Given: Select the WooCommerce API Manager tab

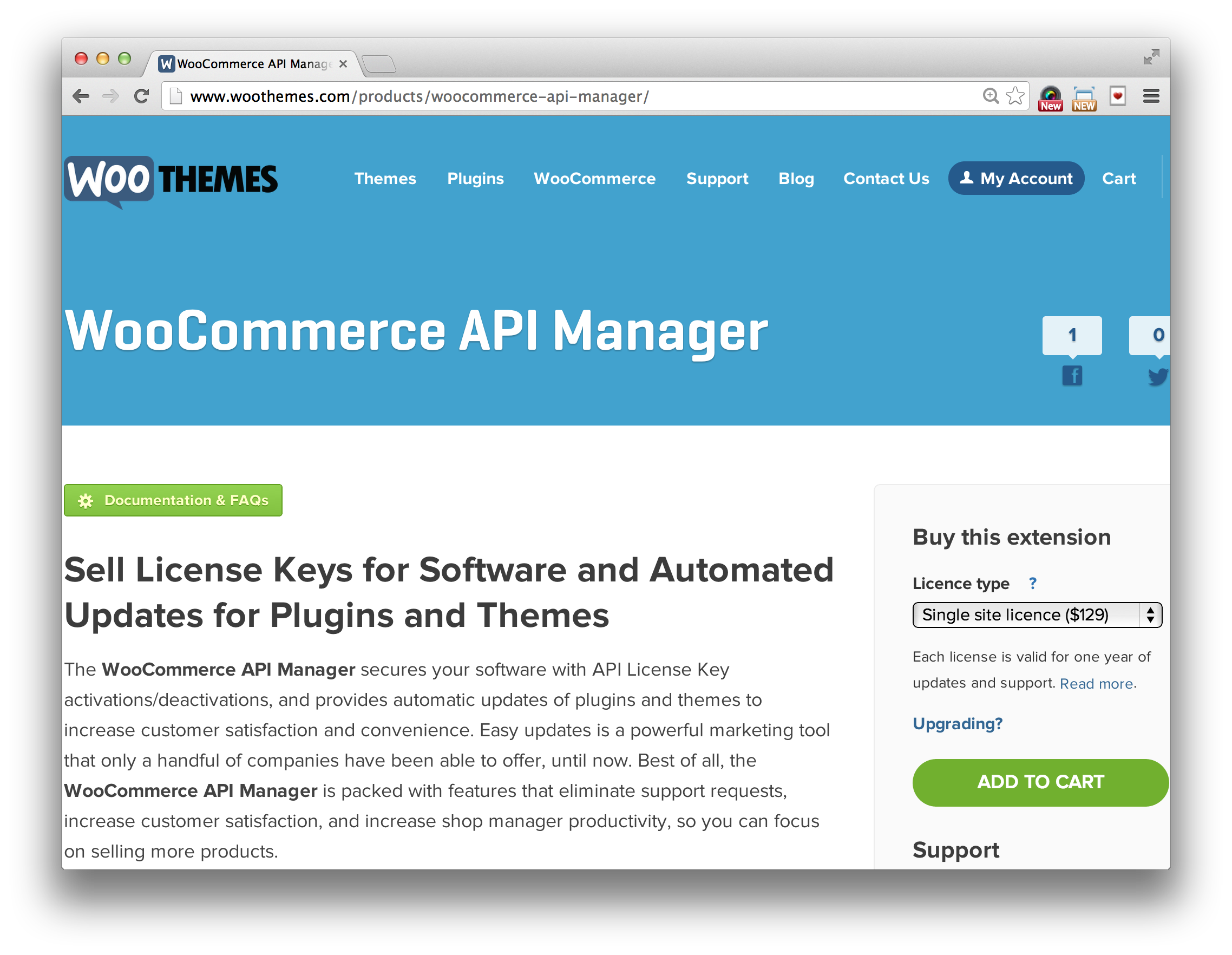Looking at the screenshot, I should pyautogui.click(x=252, y=64).
